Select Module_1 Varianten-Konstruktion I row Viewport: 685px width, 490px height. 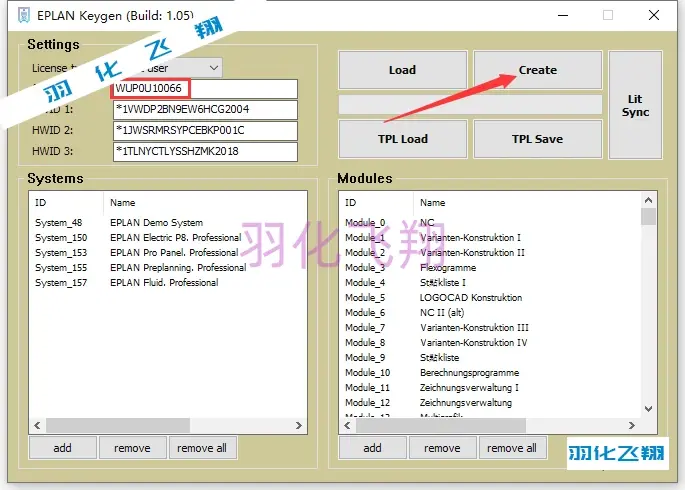pos(490,238)
